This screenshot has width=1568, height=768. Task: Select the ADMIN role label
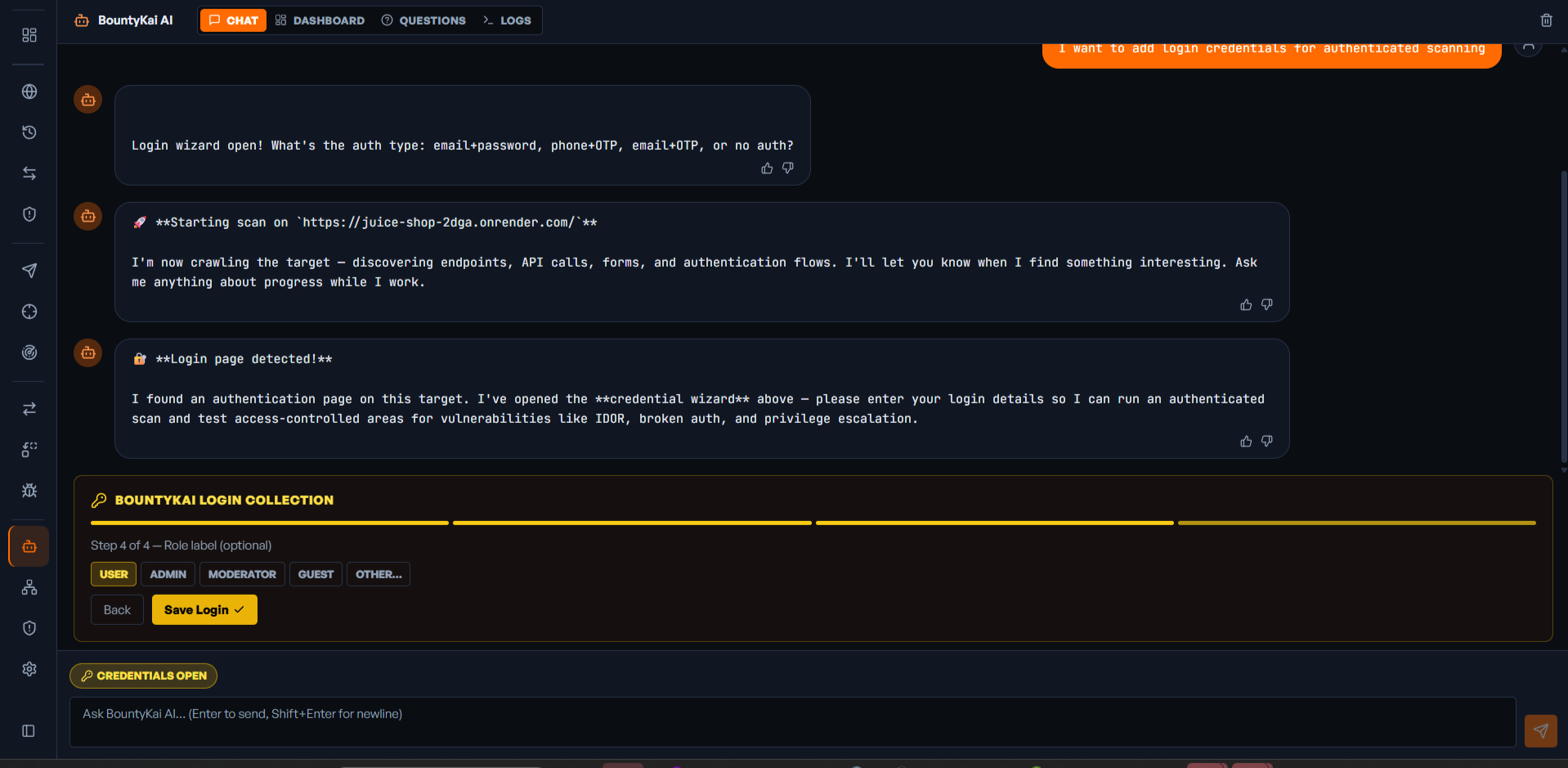168,574
